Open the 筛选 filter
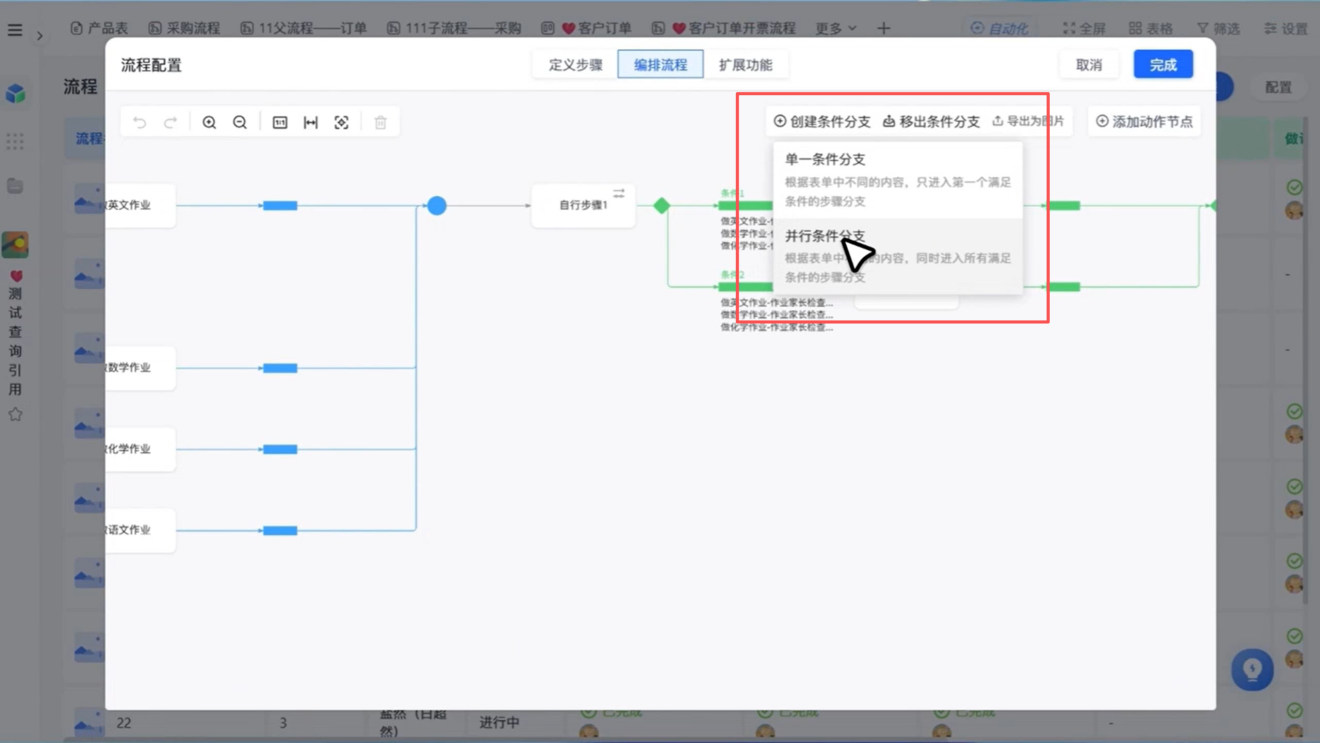The image size is (1320, 743). [1218, 28]
